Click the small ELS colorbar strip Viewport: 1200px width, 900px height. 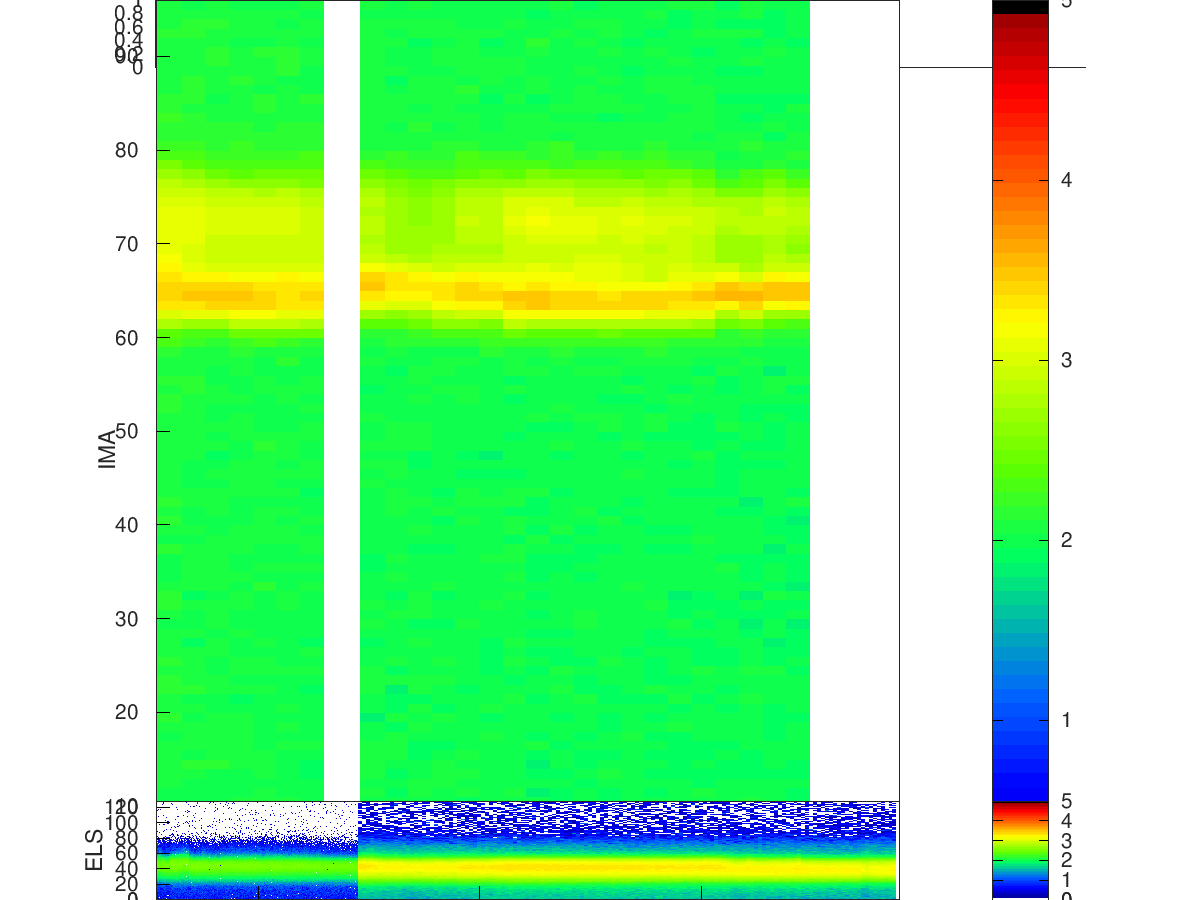1020,849
